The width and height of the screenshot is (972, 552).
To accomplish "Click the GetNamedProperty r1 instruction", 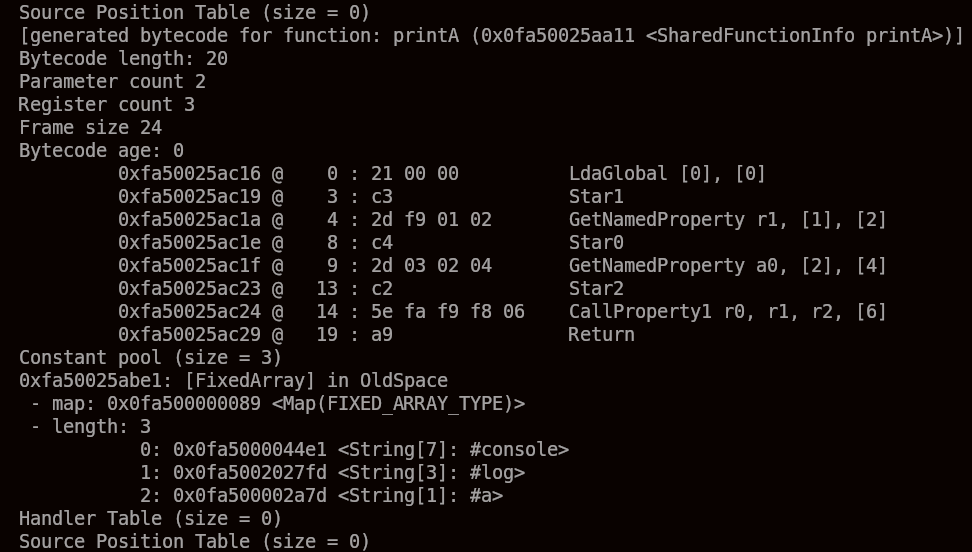I will pyautogui.click(x=727, y=220).
